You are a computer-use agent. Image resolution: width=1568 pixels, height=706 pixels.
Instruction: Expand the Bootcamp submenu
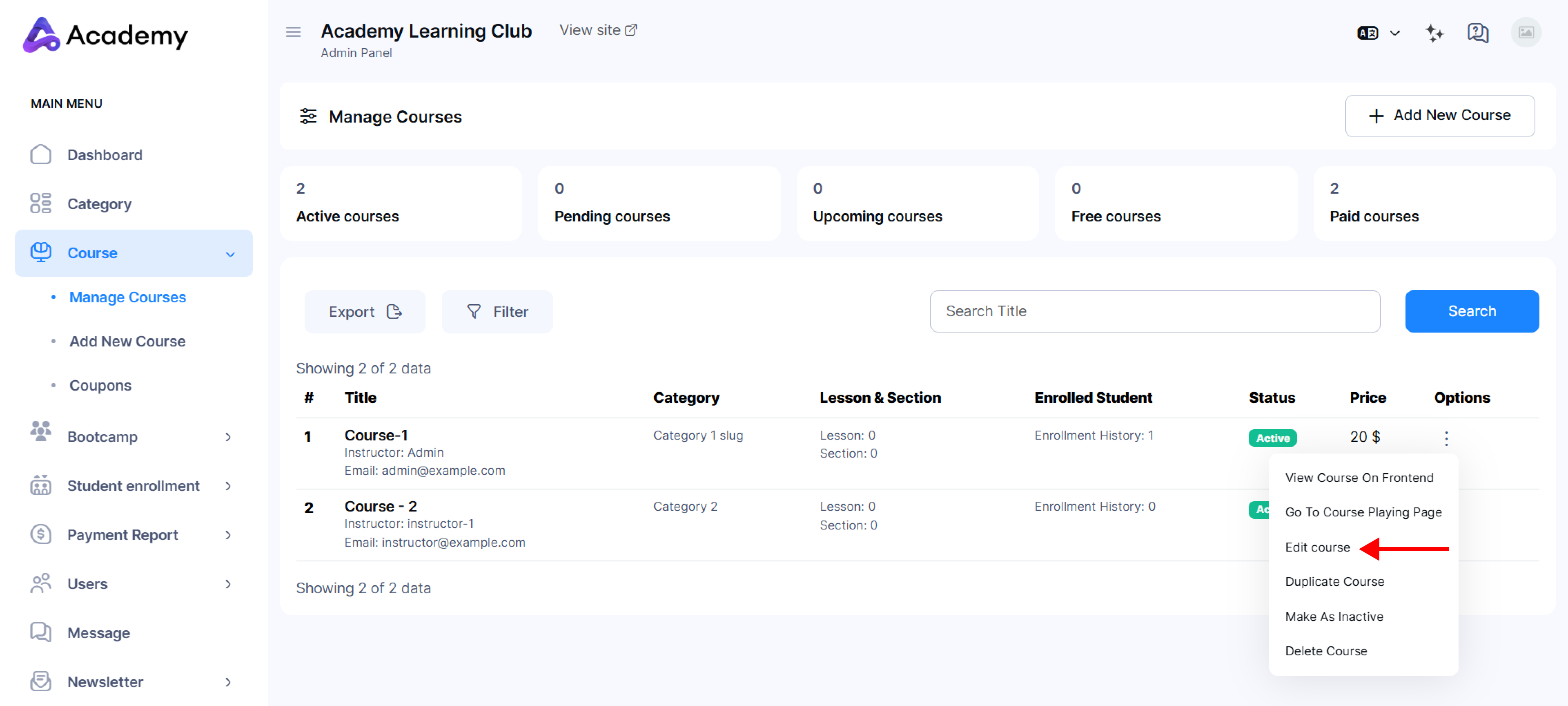[228, 437]
